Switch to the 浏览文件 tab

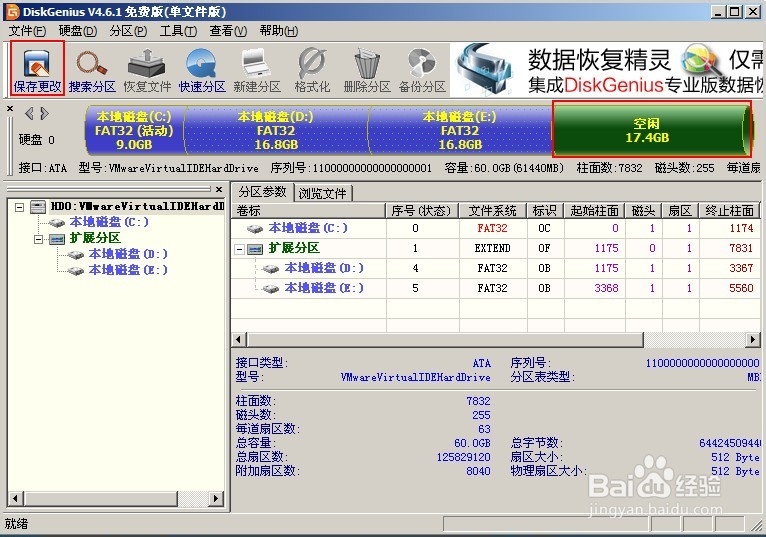[x=322, y=193]
